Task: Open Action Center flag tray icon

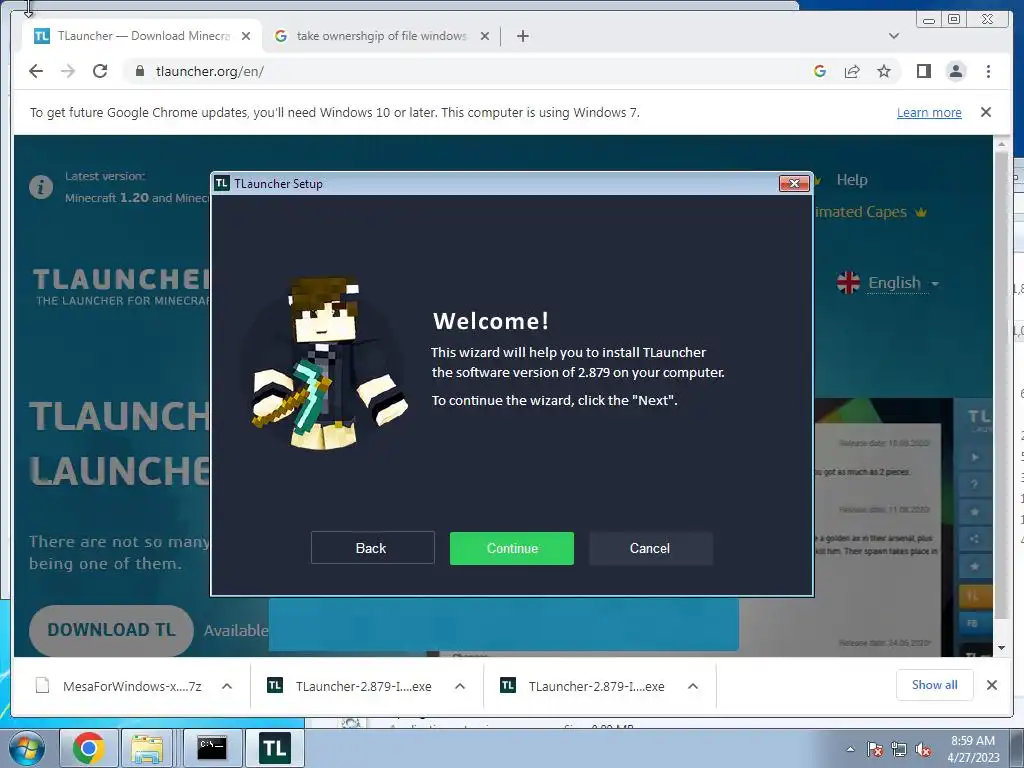Action: pos(875,749)
